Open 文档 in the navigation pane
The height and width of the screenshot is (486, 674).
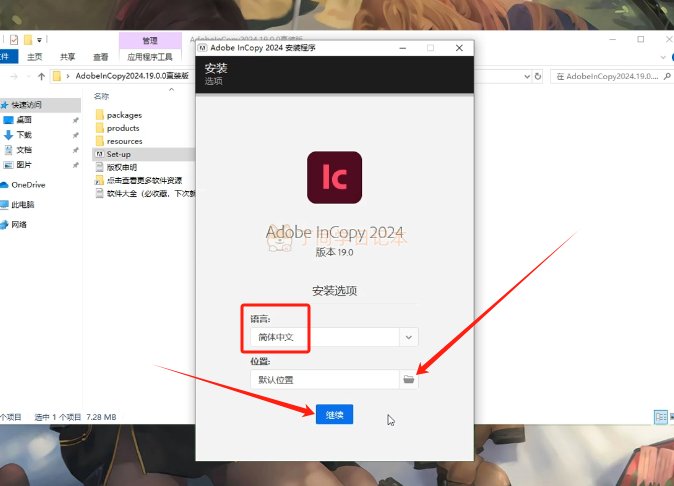pyautogui.click(x=24, y=150)
